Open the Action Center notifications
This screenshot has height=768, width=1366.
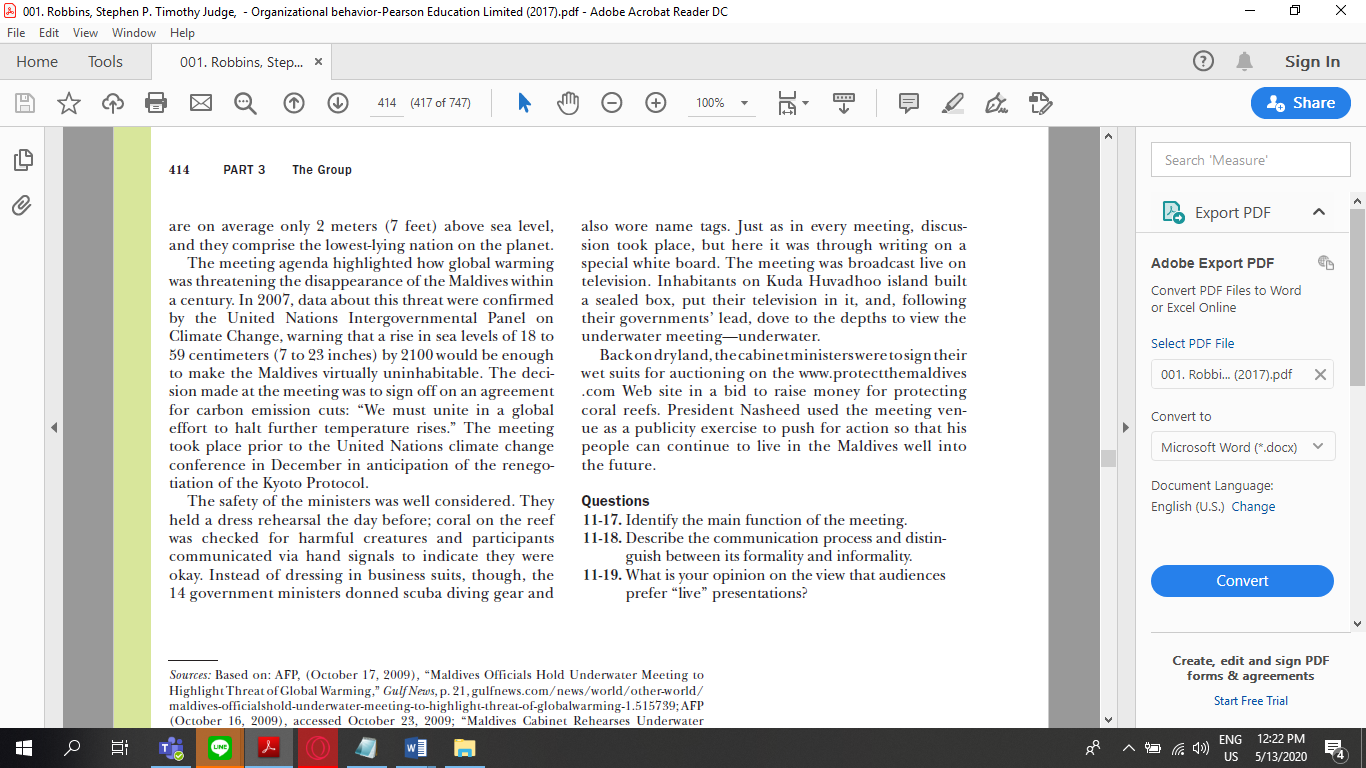pos(1334,748)
